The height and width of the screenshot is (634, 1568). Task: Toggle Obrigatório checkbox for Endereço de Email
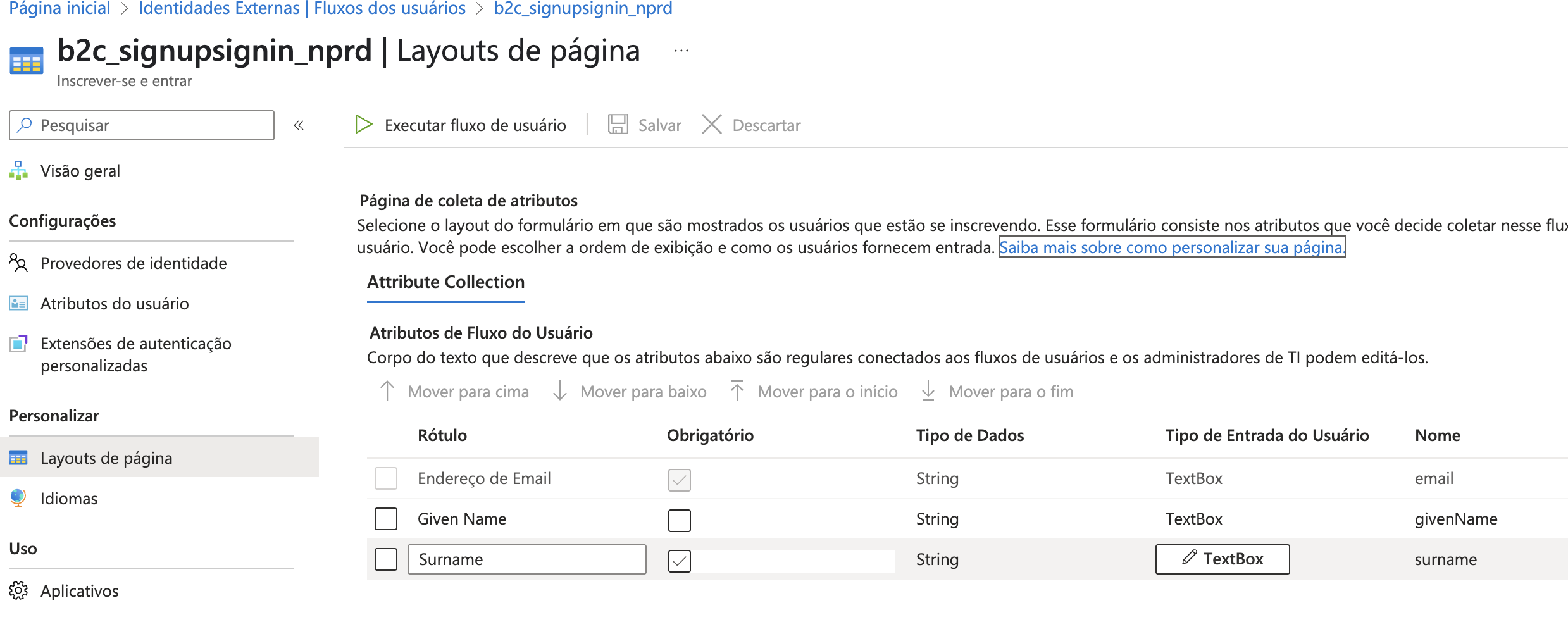click(680, 480)
